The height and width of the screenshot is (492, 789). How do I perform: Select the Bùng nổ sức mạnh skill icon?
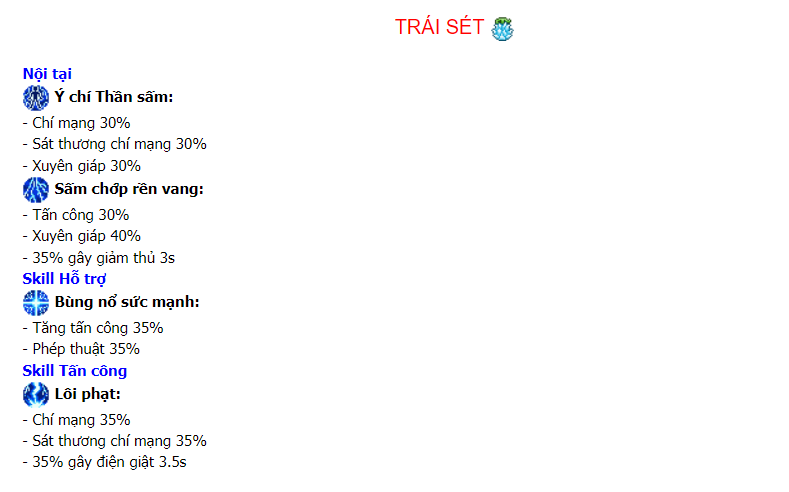(x=36, y=303)
